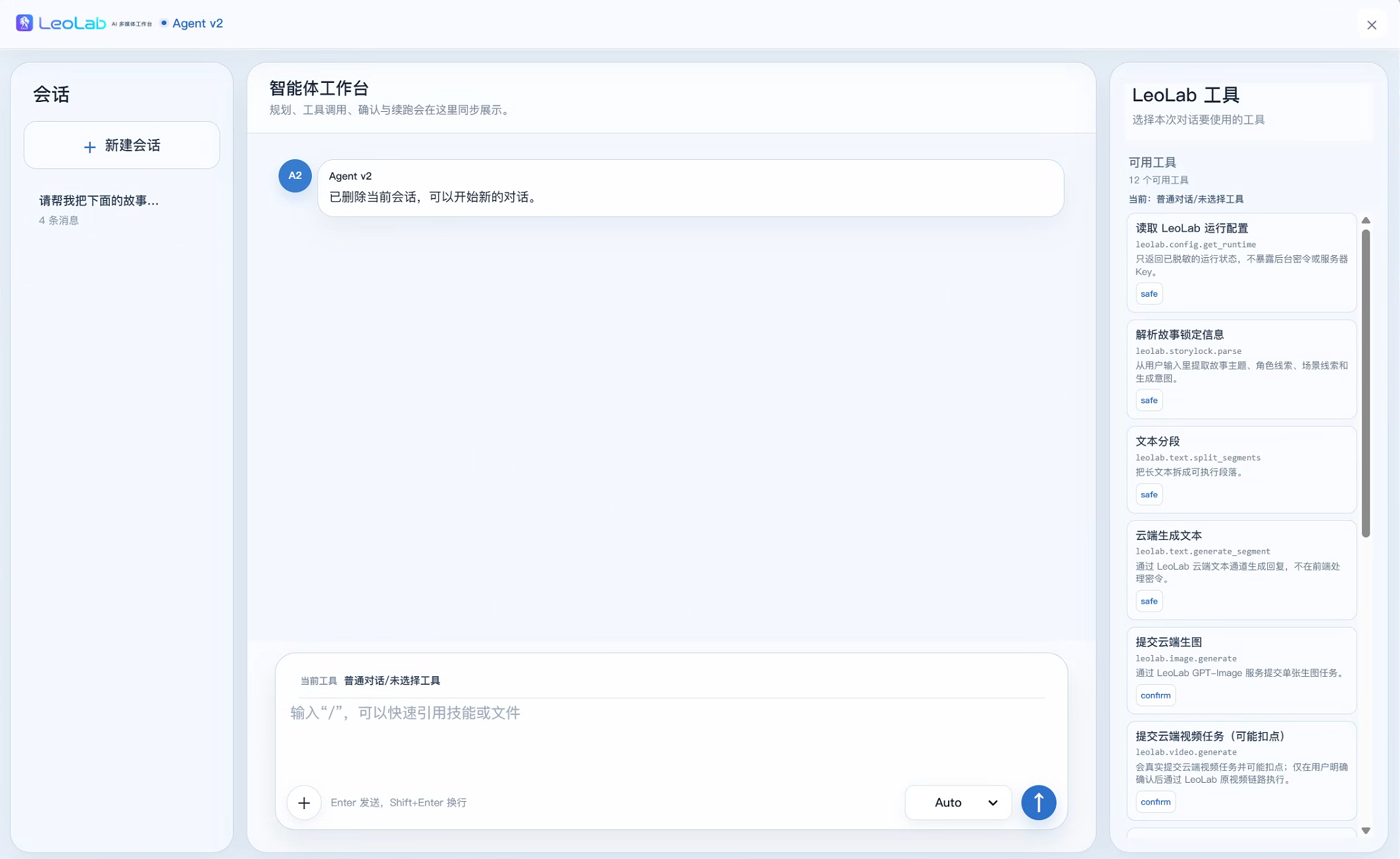Click confirm tag under leolab.image.generate
This screenshot has height=859, width=1400.
[x=1155, y=695]
